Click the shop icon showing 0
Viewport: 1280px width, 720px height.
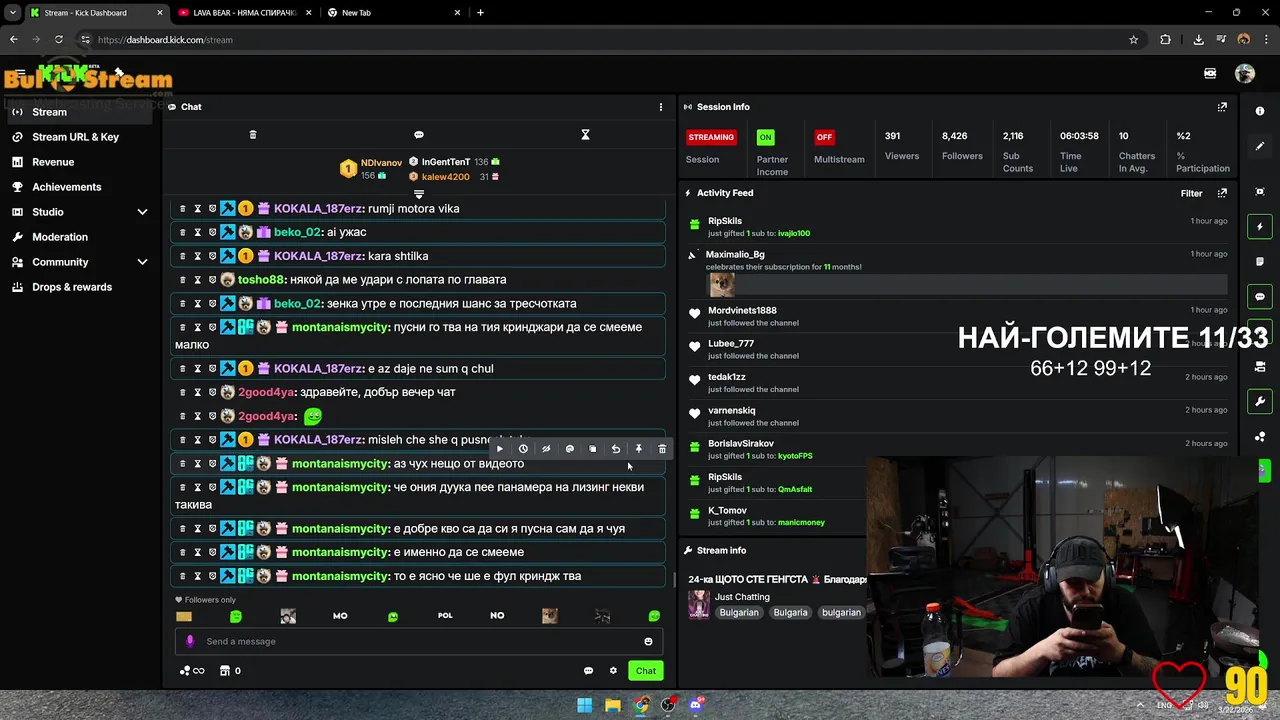230,671
